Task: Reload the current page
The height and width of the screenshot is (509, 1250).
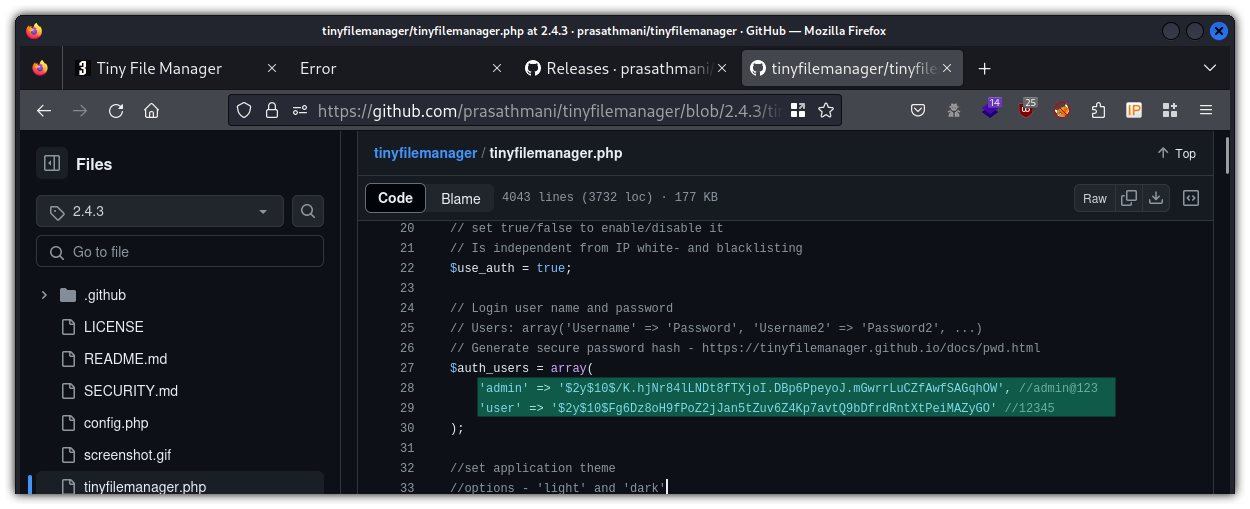Action: click(x=116, y=110)
